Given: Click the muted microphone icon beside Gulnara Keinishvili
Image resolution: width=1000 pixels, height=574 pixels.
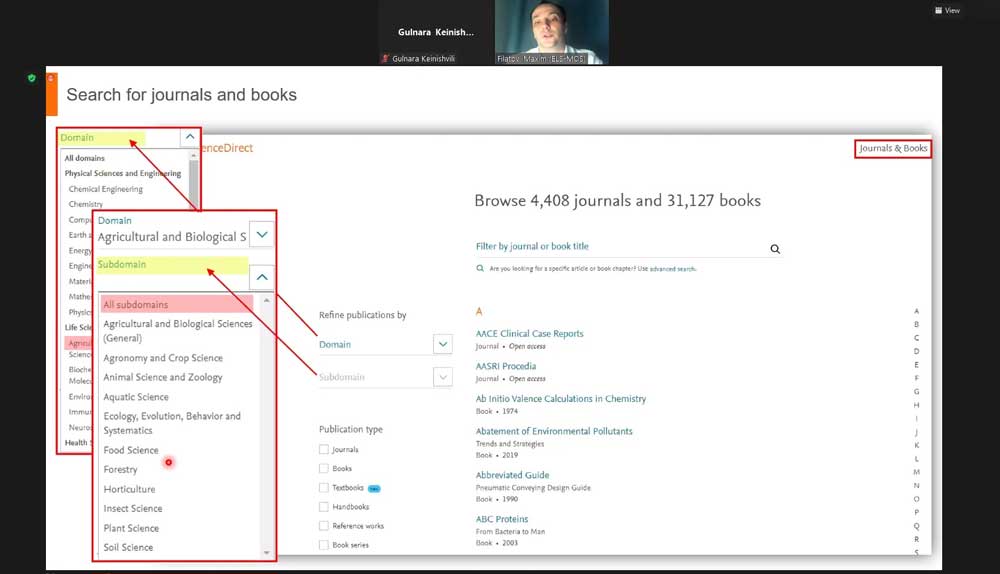Looking at the screenshot, I should coord(385,59).
